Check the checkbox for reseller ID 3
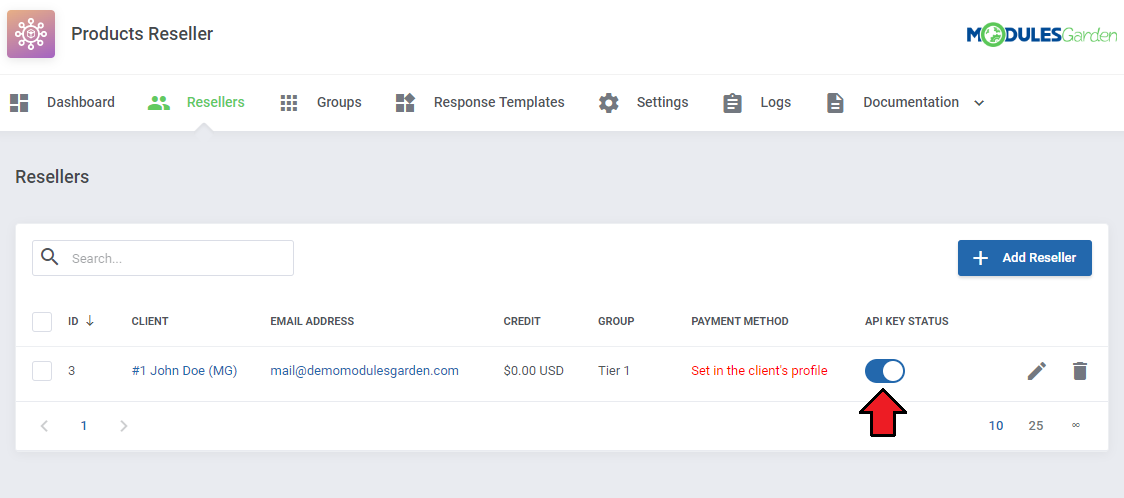The image size is (1124, 498). [x=42, y=371]
